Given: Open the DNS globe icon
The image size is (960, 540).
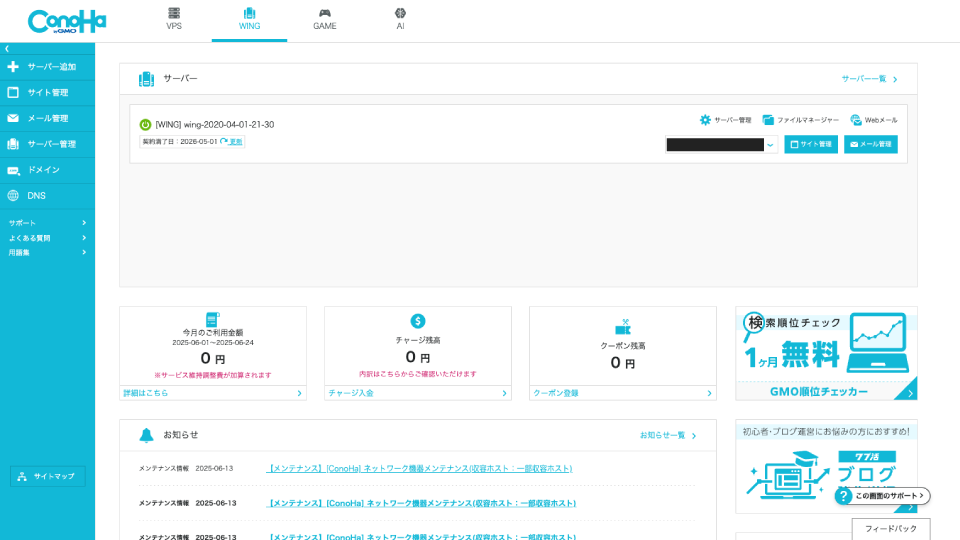Looking at the screenshot, I should pyautogui.click(x=13, y=196).
